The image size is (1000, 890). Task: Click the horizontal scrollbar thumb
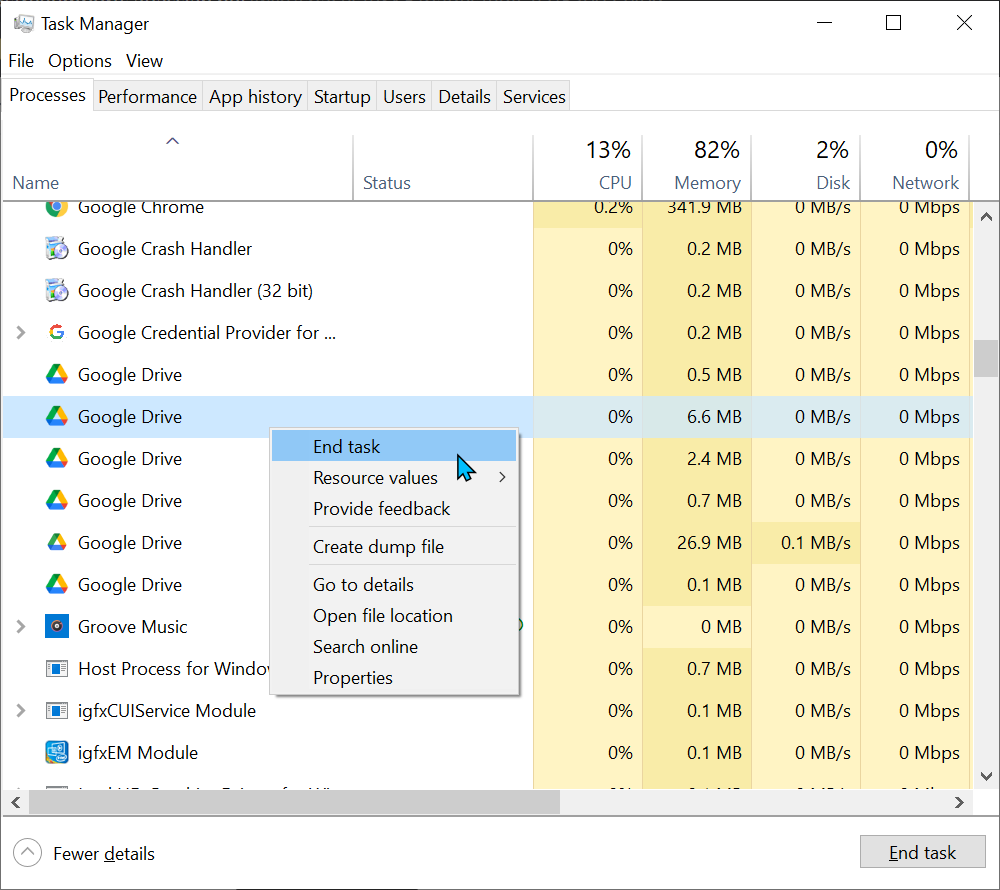click(x=294, y=803)
